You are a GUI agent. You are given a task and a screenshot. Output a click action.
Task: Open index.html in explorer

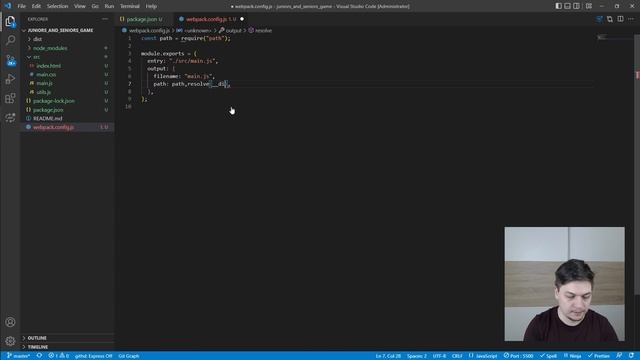49,66
